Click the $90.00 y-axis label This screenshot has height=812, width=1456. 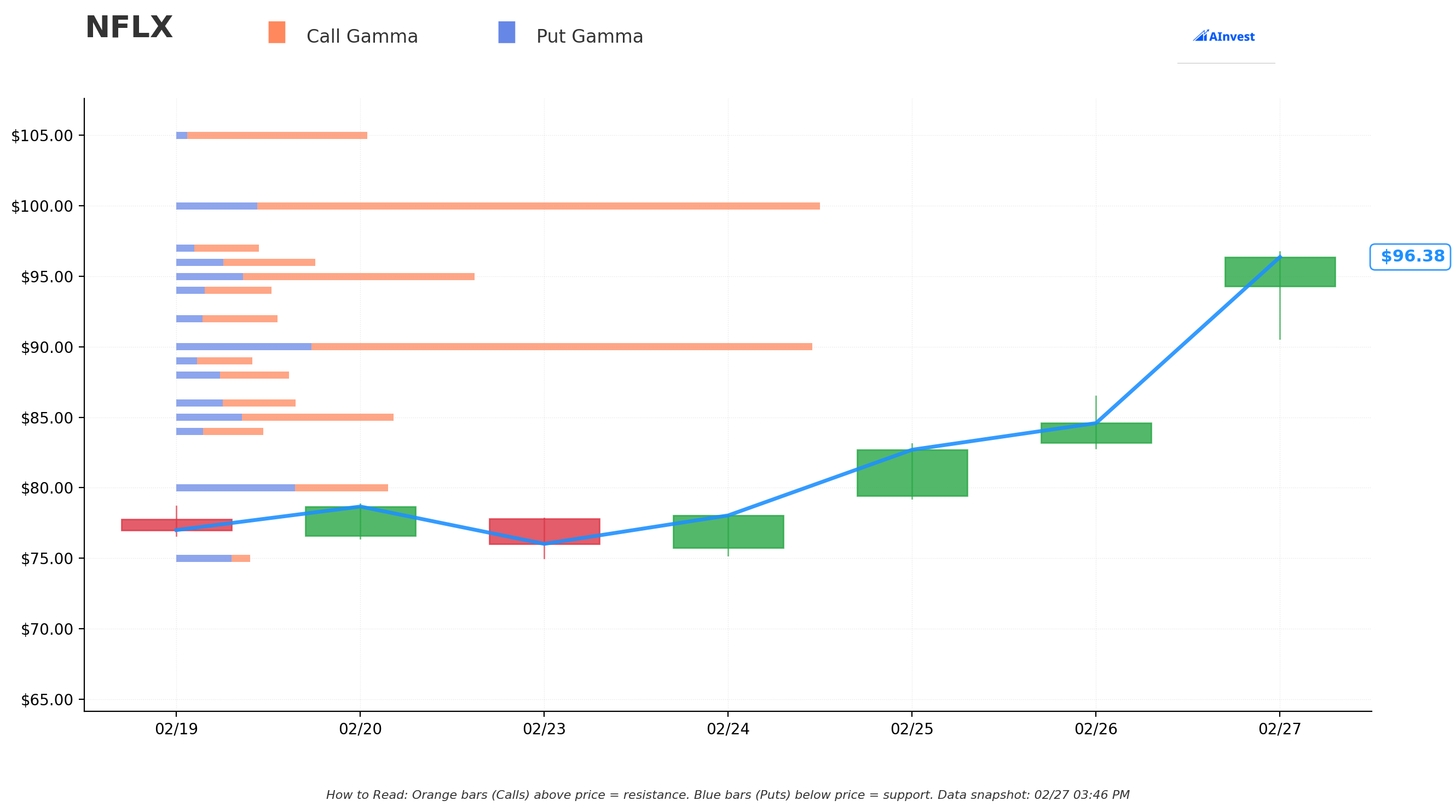(x=47, y=347)
